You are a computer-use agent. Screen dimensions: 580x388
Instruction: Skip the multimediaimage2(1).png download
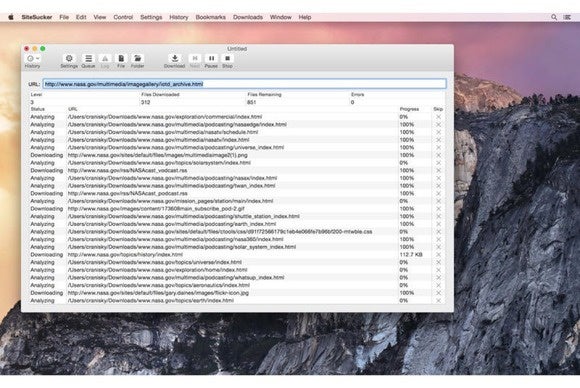(x=438, y=155)
